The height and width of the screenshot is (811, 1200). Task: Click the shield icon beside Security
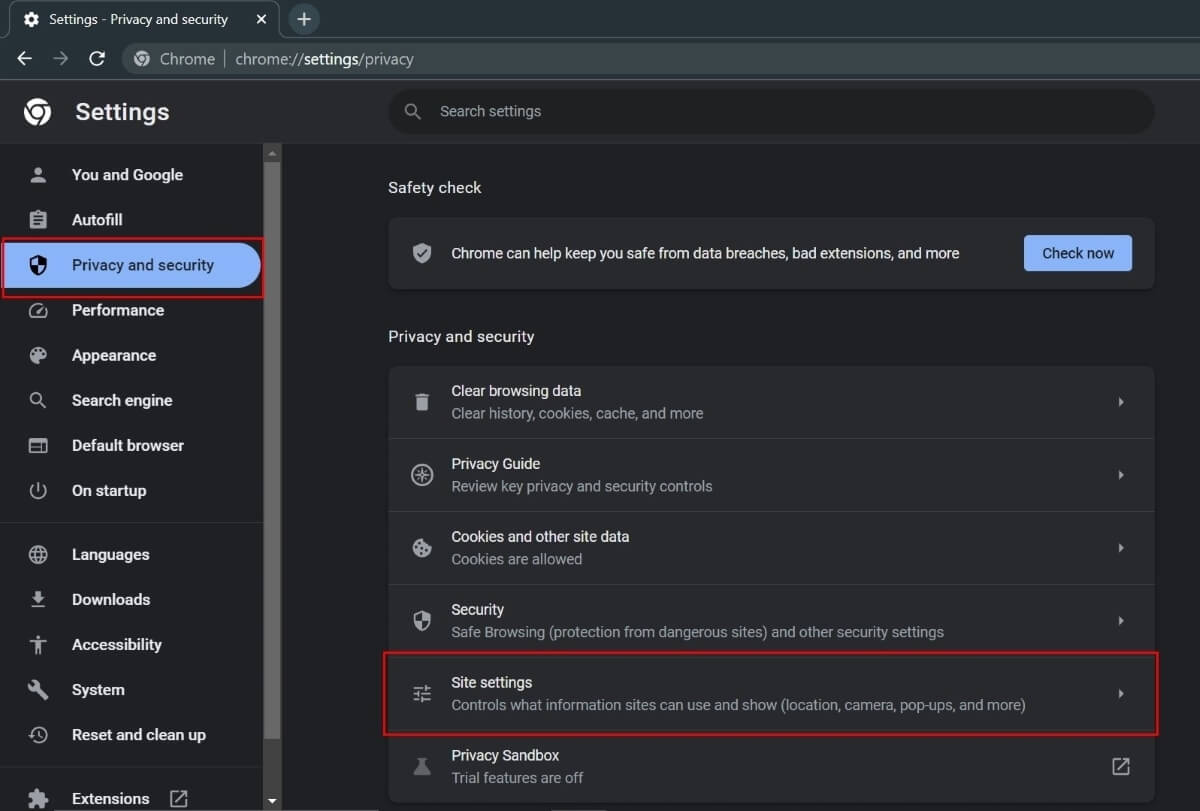[421, 620]
